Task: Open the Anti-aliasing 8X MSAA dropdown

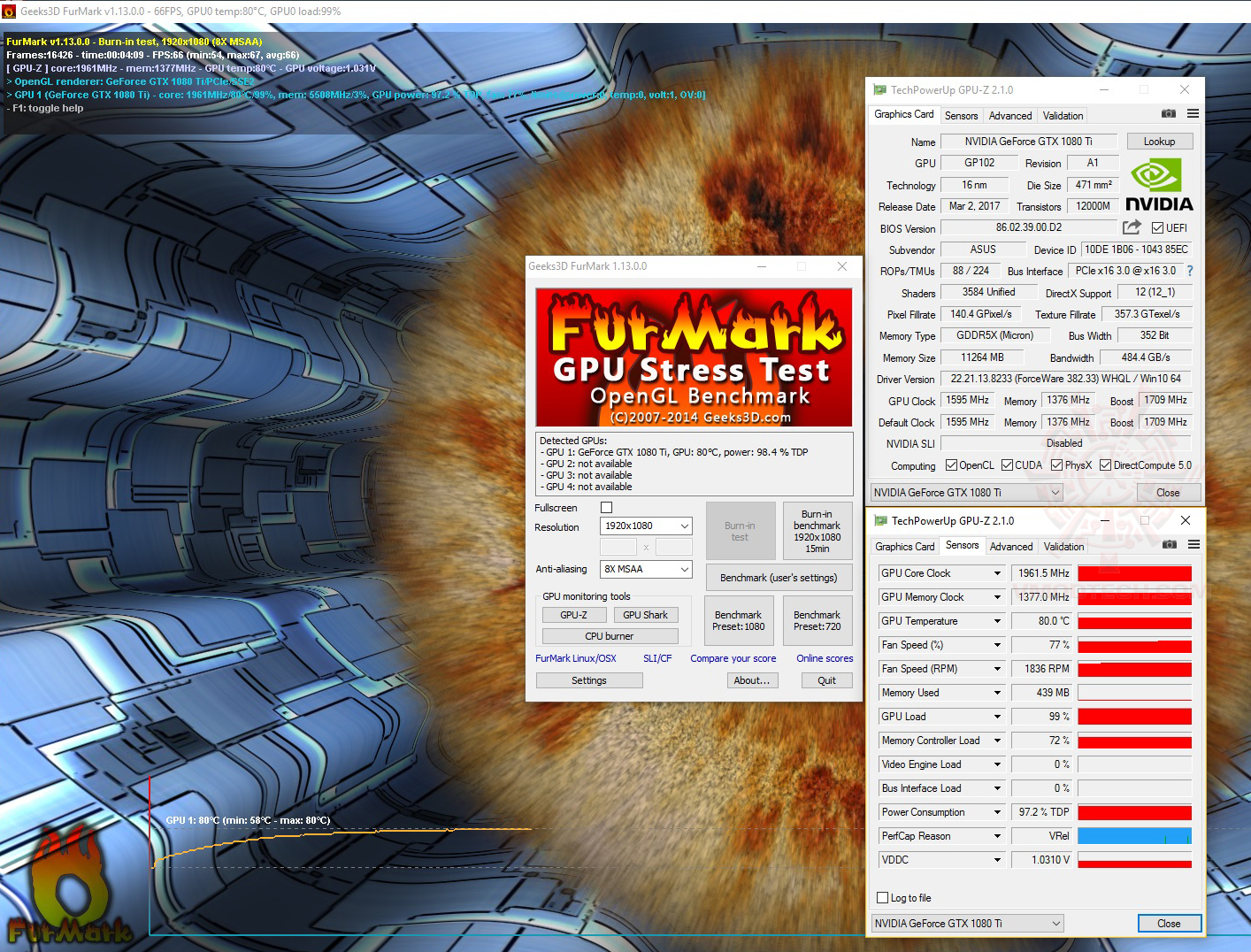Action: pos(646,569)
